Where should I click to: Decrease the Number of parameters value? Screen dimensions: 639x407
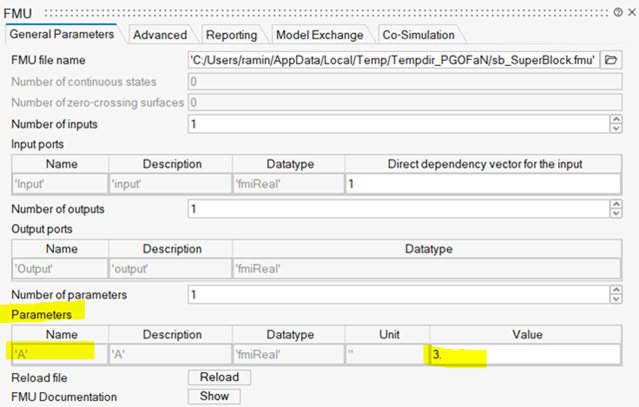coord(615,298)
